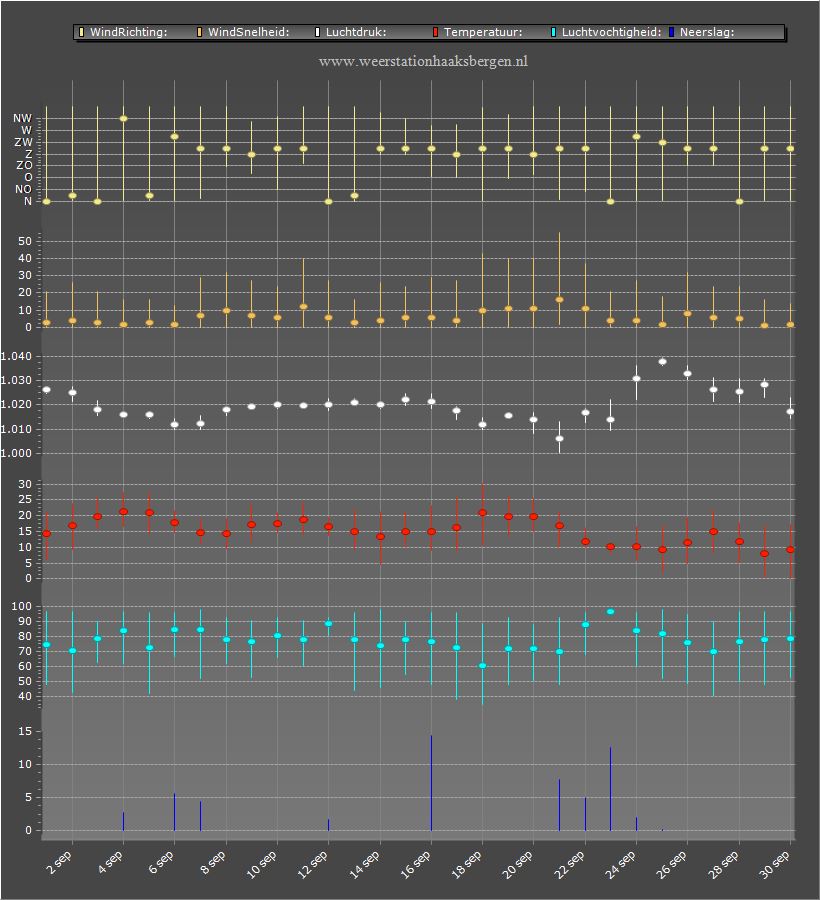The height and width of the screenshot is (900, 820).
Task: Click the 1.020 pressure axis label
Action: pyautogui.click(x=16, y=405)
